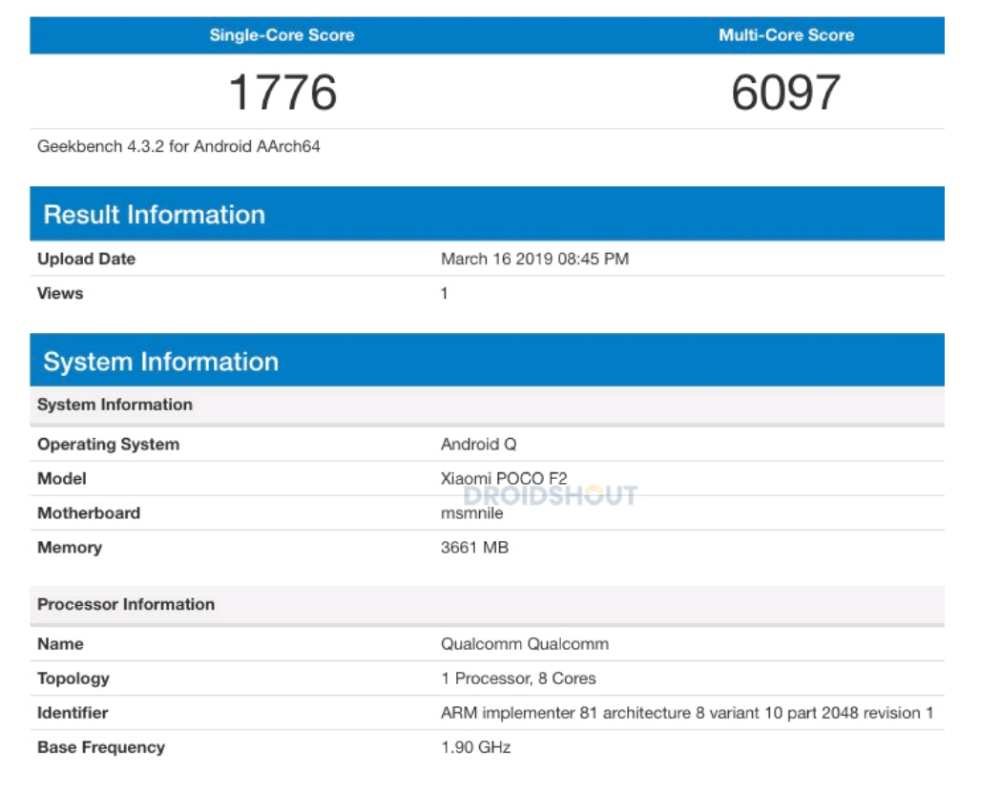The width and height of the screenshot is (1000, 796).
Task: Click the Identifier label
Action: (x=73, y=713)
